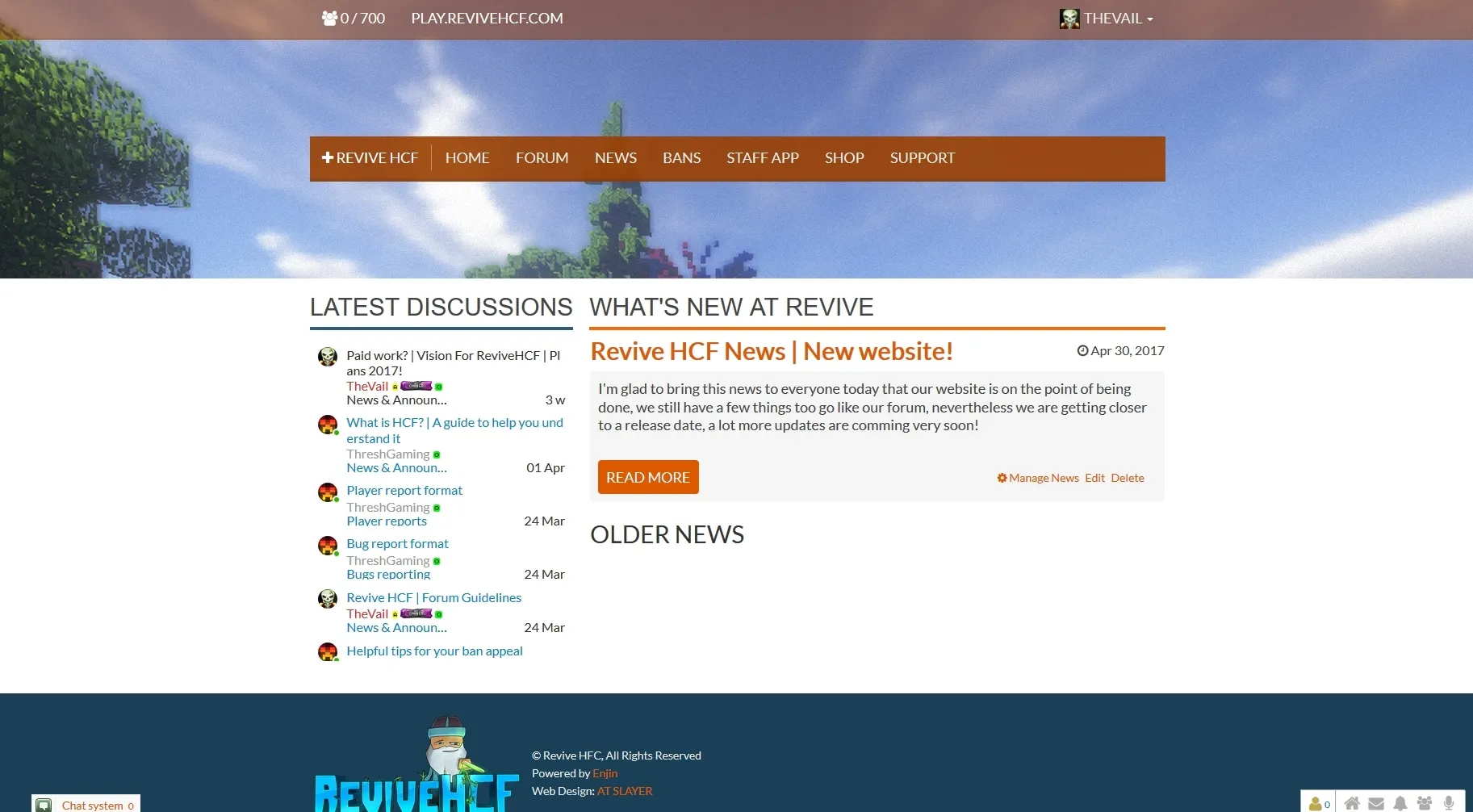
Task: Click News & Announ... under Forum Guidelines
Action: click(396, 628)
